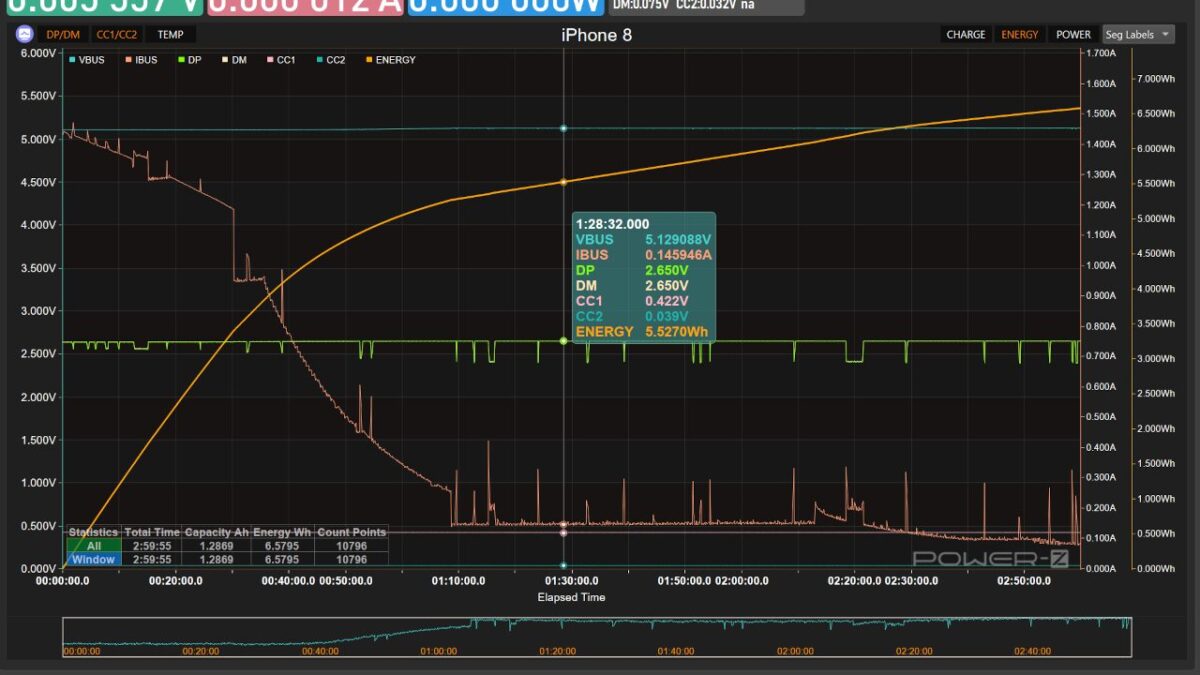Click 6.5795 energy in the All row
The image size is (1200, 675).
pos(282,546)
